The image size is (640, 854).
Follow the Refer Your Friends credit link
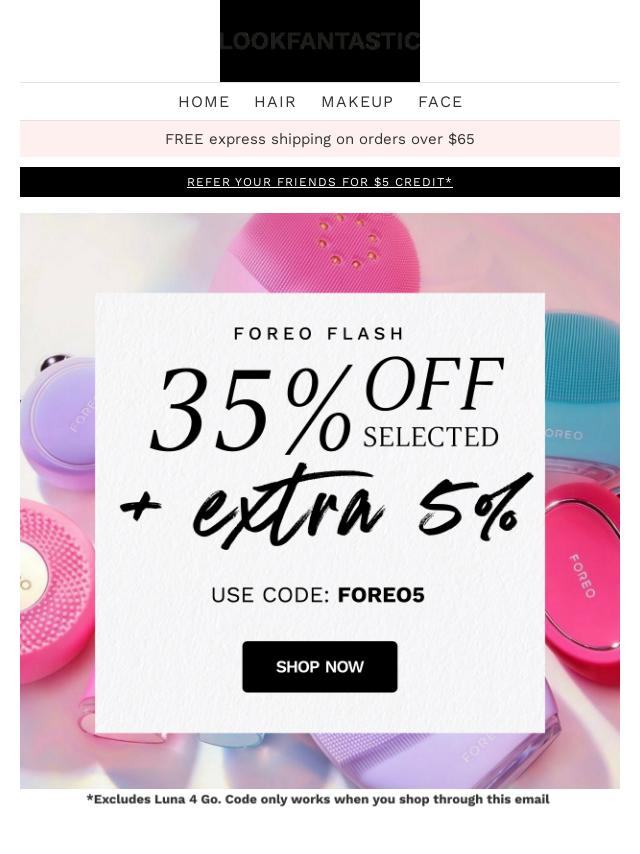tap(320, 182)
